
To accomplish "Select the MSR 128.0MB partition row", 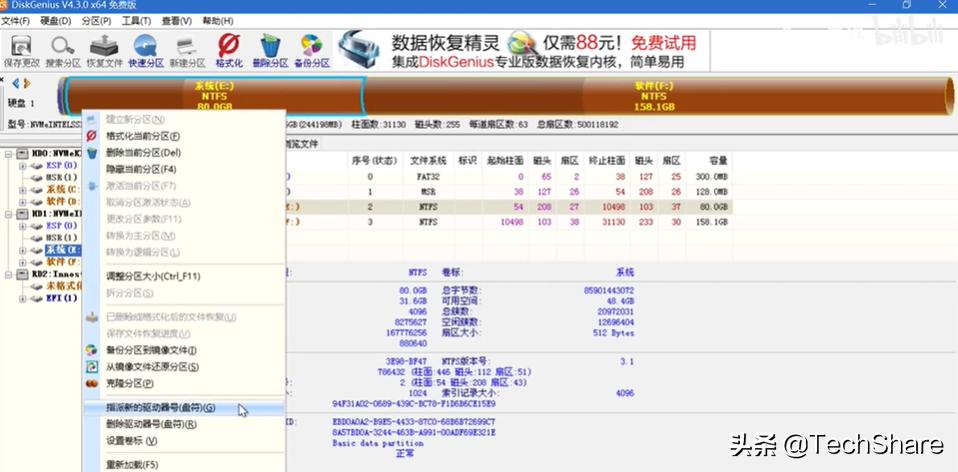I will click(x=508, y=192).
